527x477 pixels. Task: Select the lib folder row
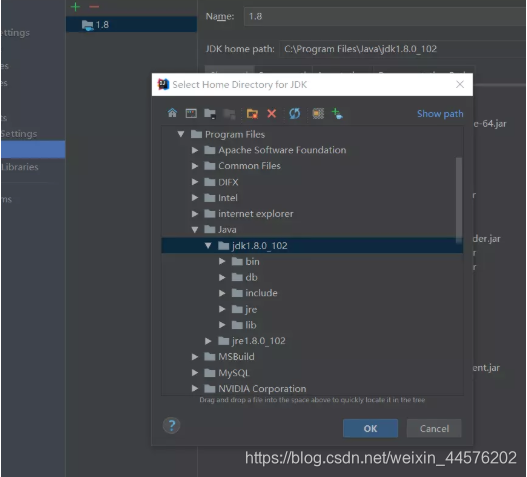312,325
